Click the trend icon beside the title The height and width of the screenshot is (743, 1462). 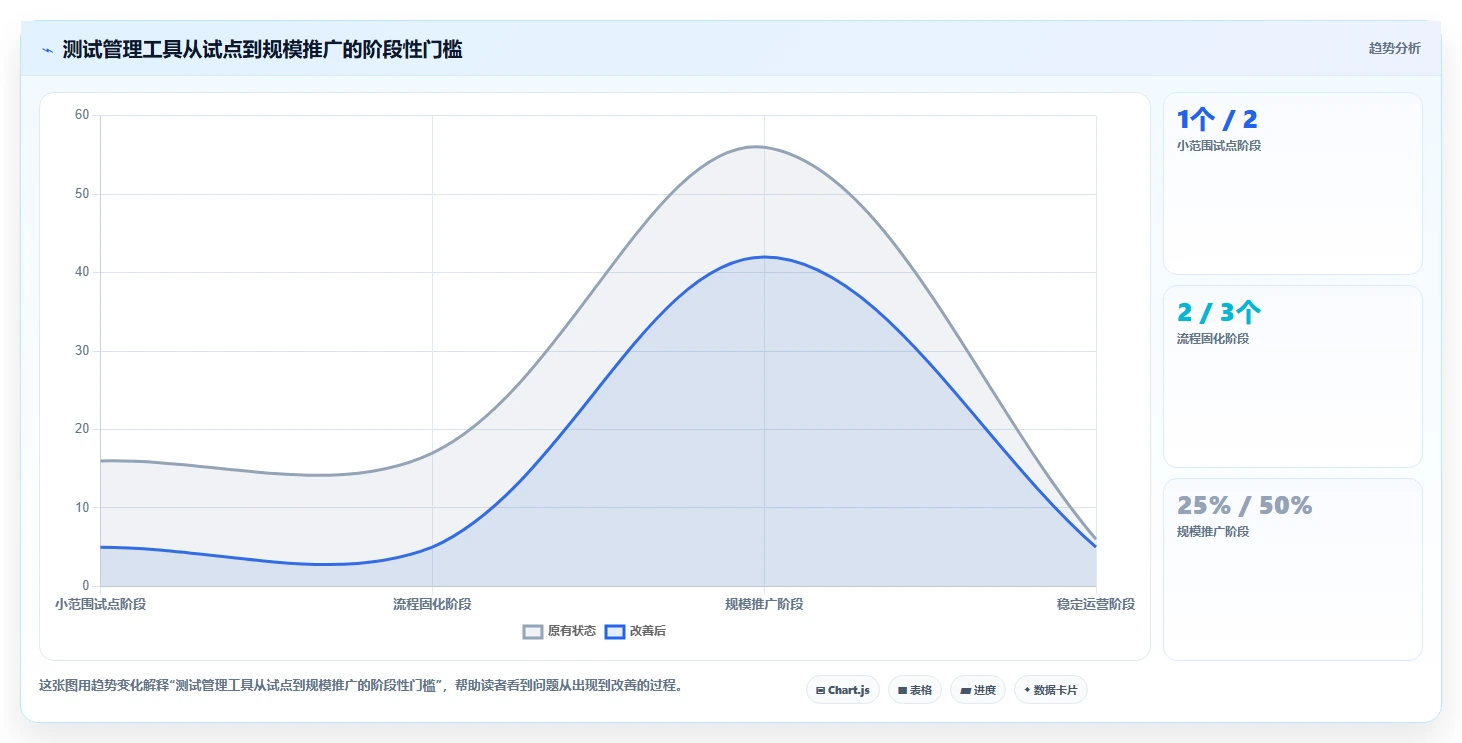(47, 50)
